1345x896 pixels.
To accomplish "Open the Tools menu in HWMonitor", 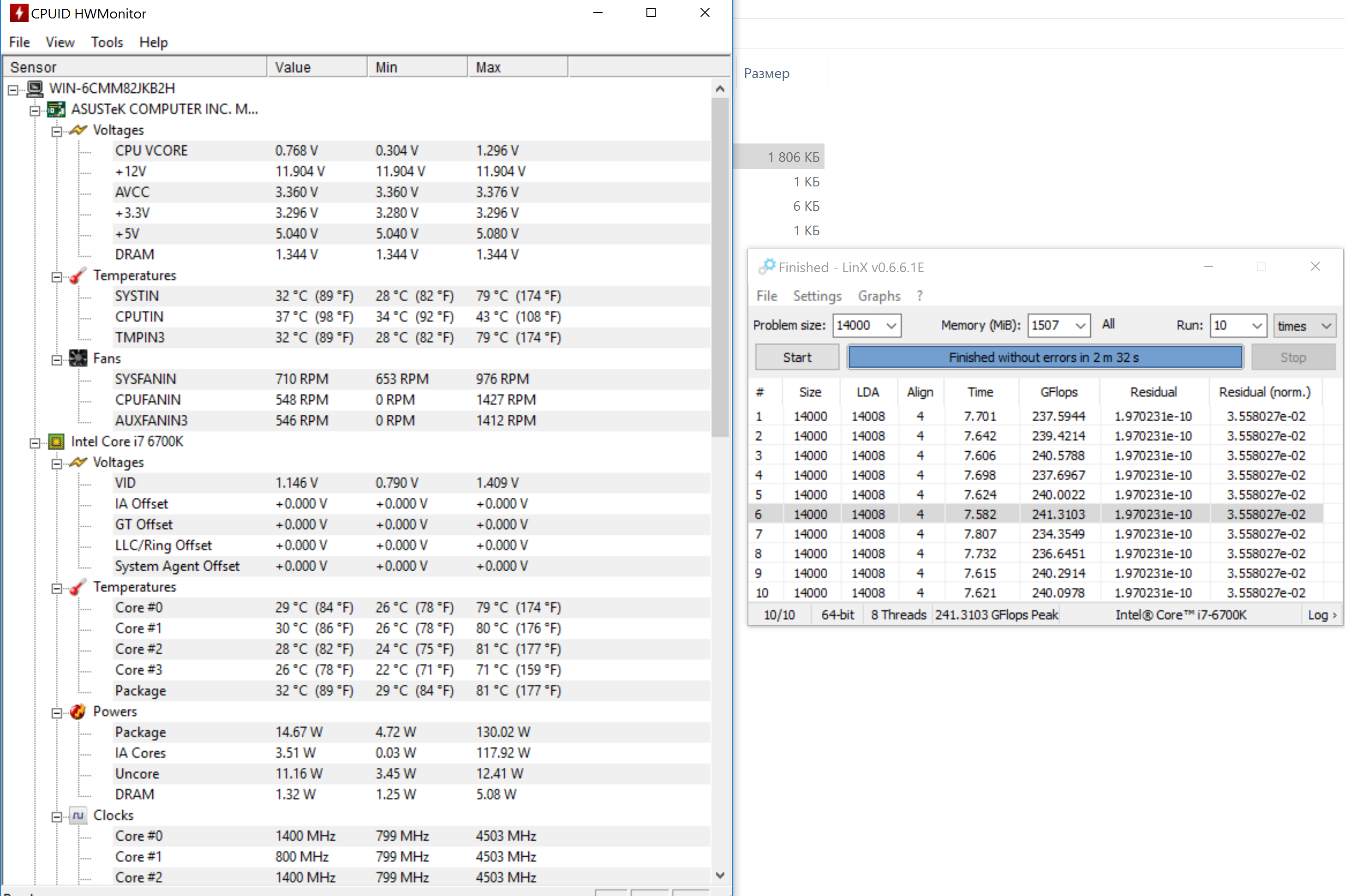I will (107, 42).
